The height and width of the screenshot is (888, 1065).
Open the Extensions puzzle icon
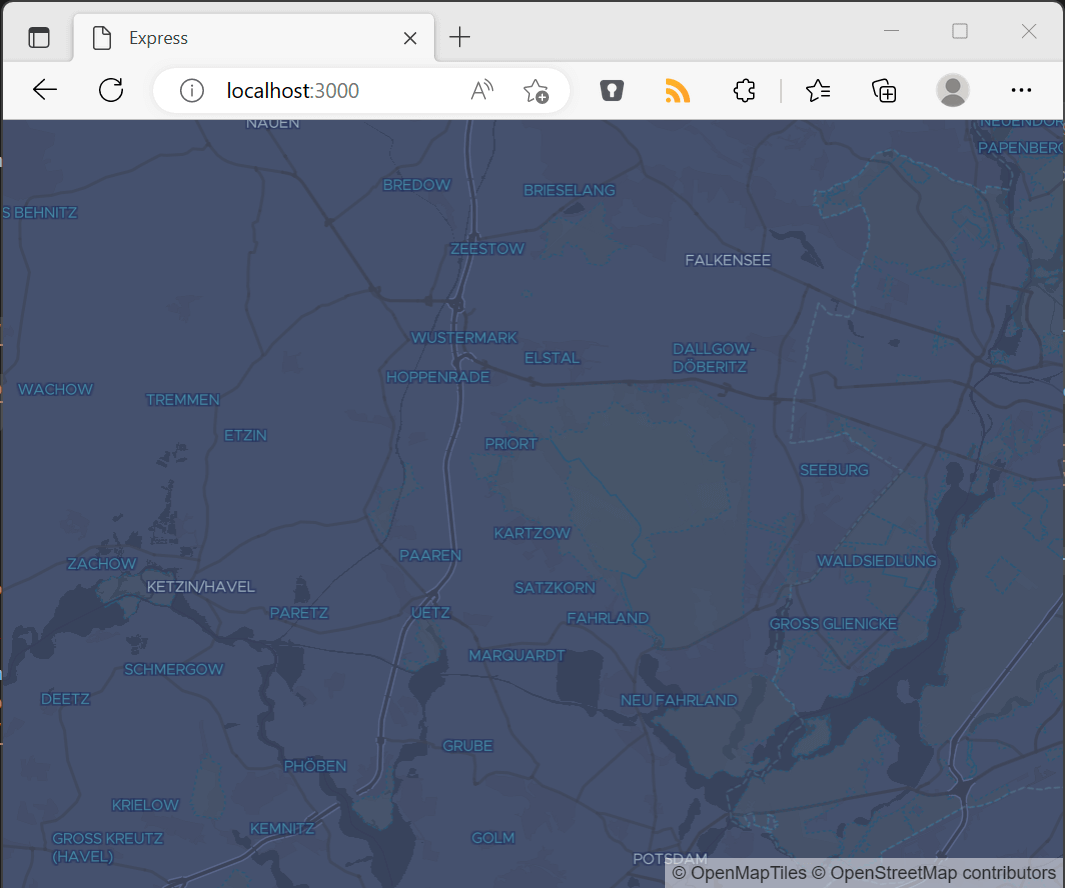tap(744, 91)
